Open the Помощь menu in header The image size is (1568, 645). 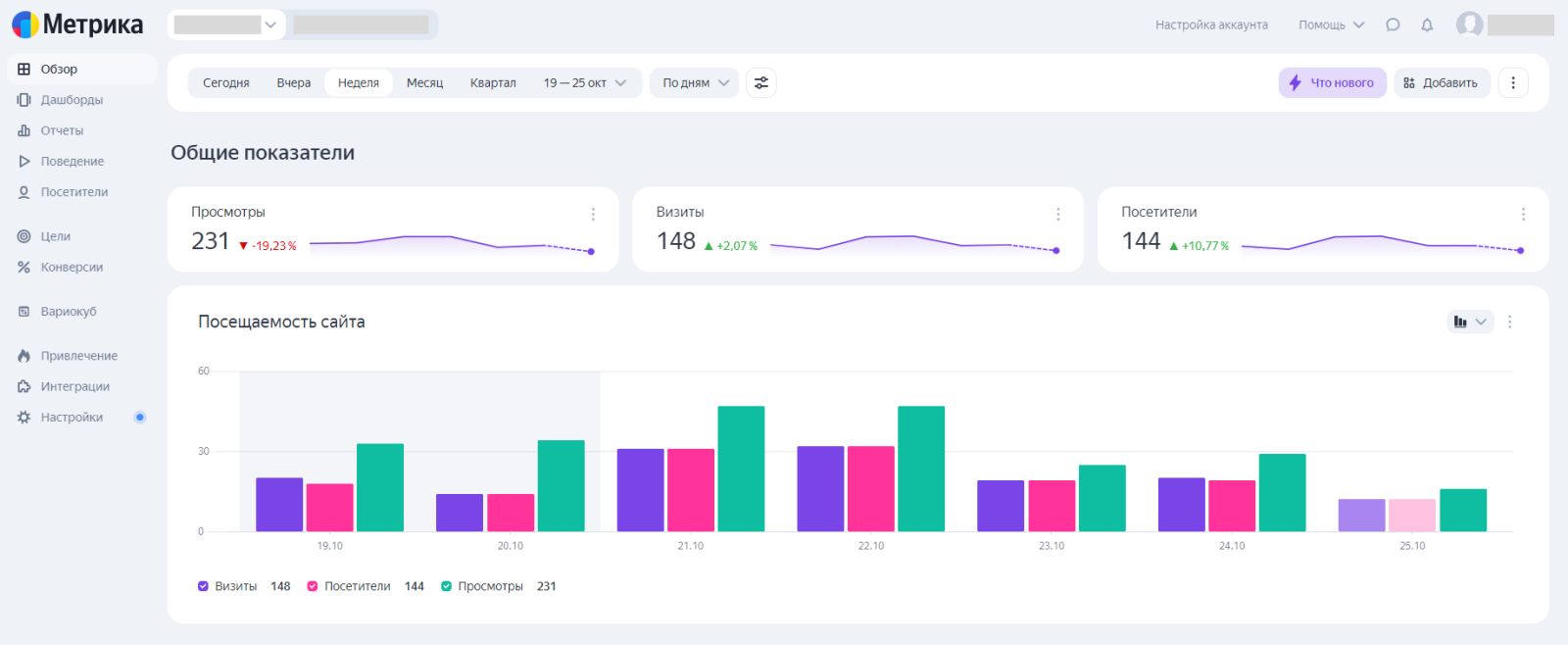tap(1331, 25)
